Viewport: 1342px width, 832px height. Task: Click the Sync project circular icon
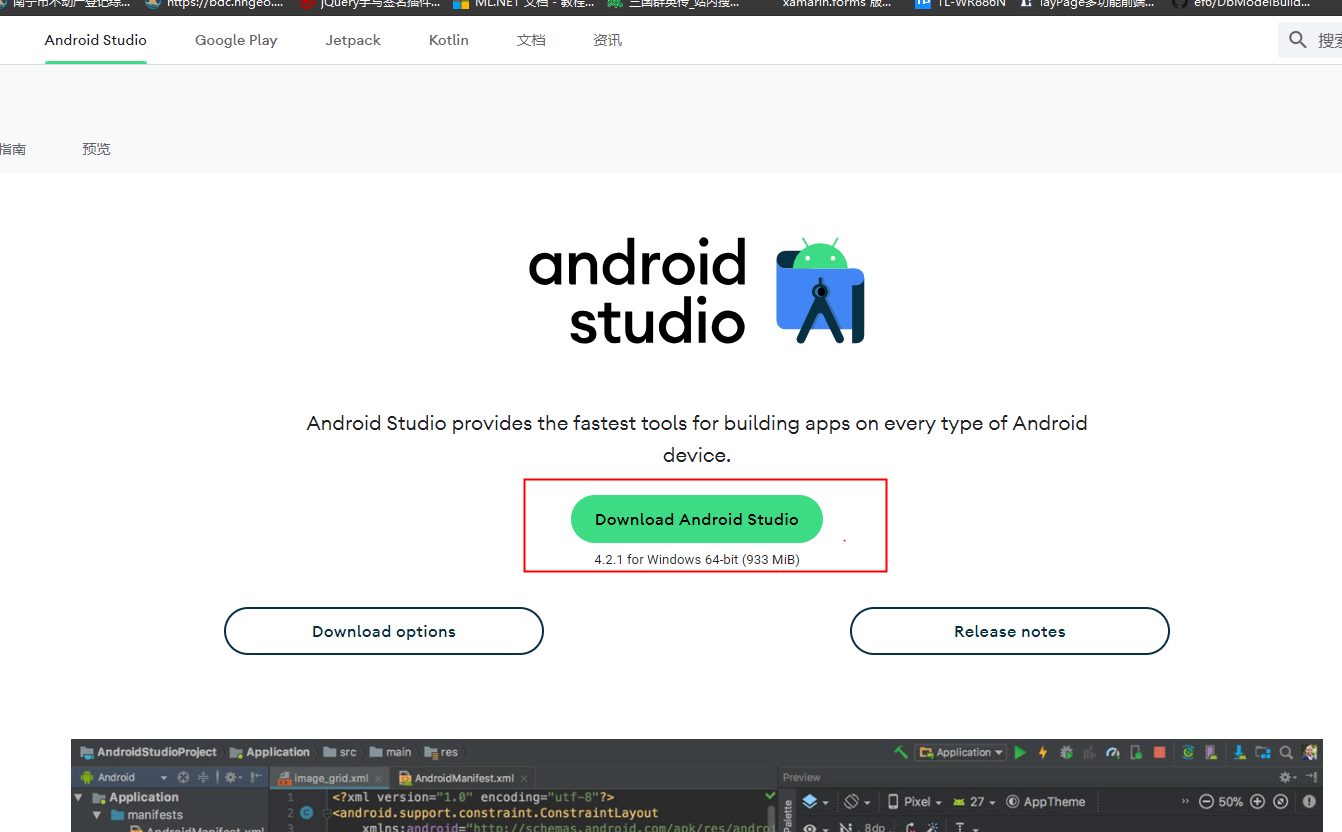coord(1188,752)
